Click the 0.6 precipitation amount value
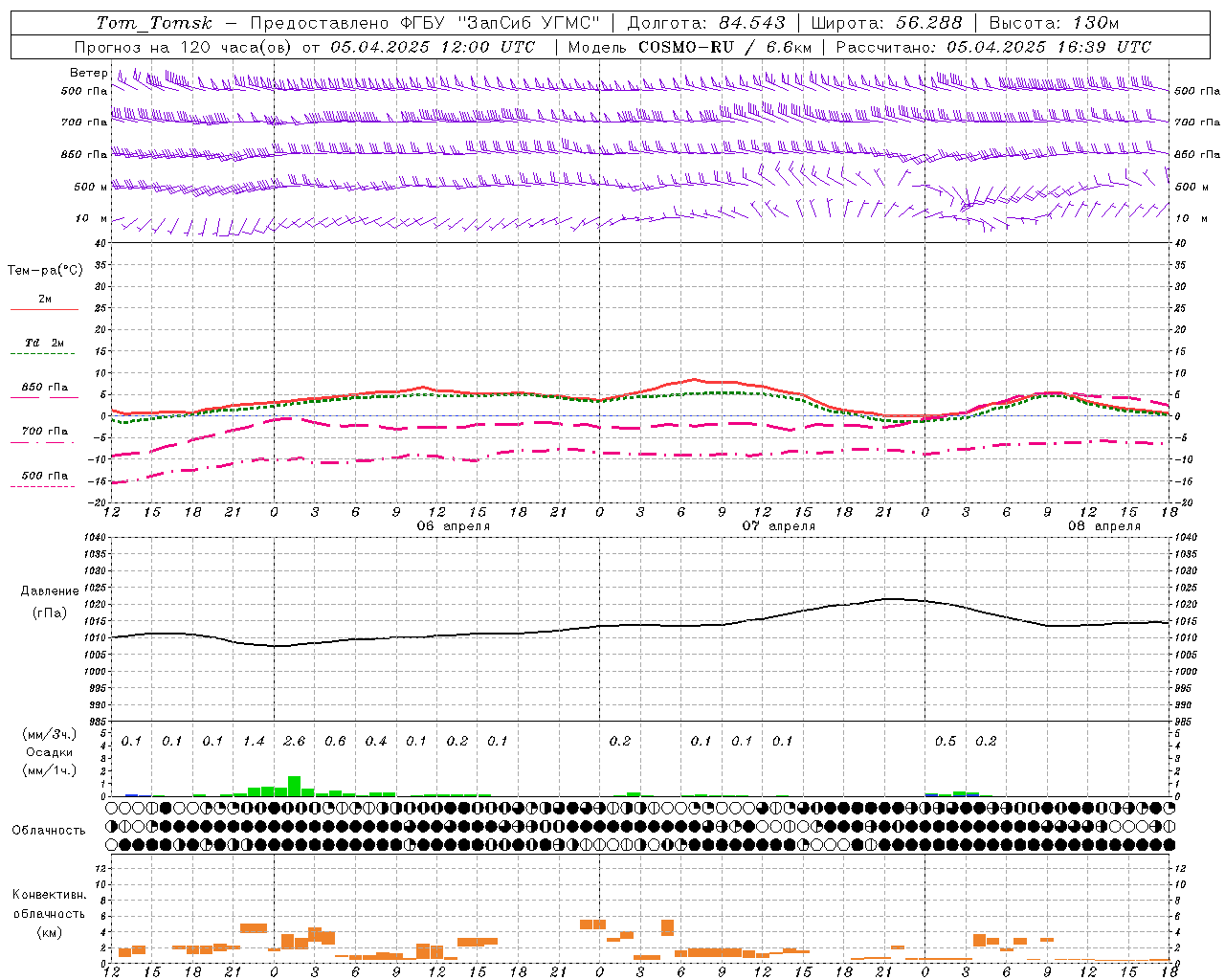The width and height of the screenshot is (1225, 980). 335,742
